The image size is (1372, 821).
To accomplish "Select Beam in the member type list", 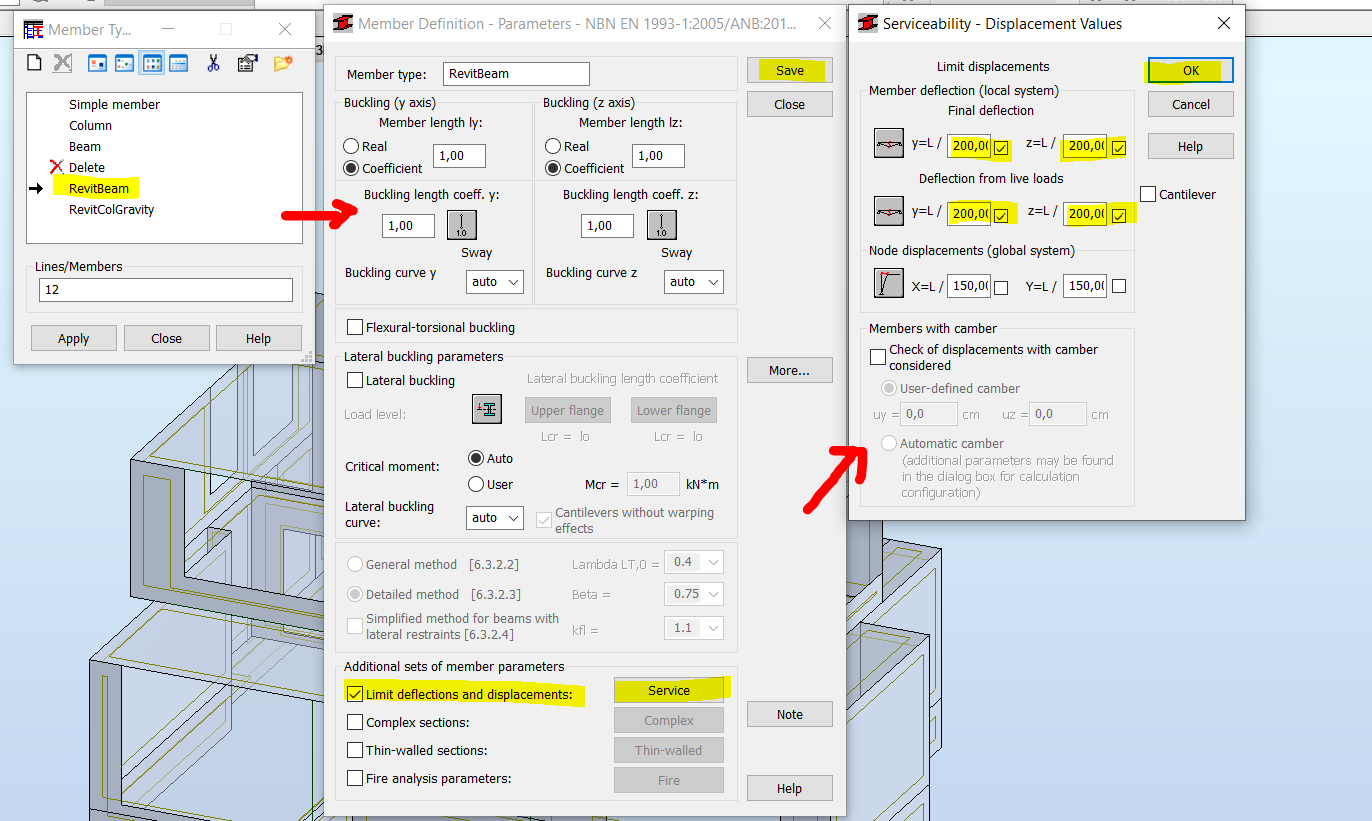I will pyautogui.click(x=84, y=146).
